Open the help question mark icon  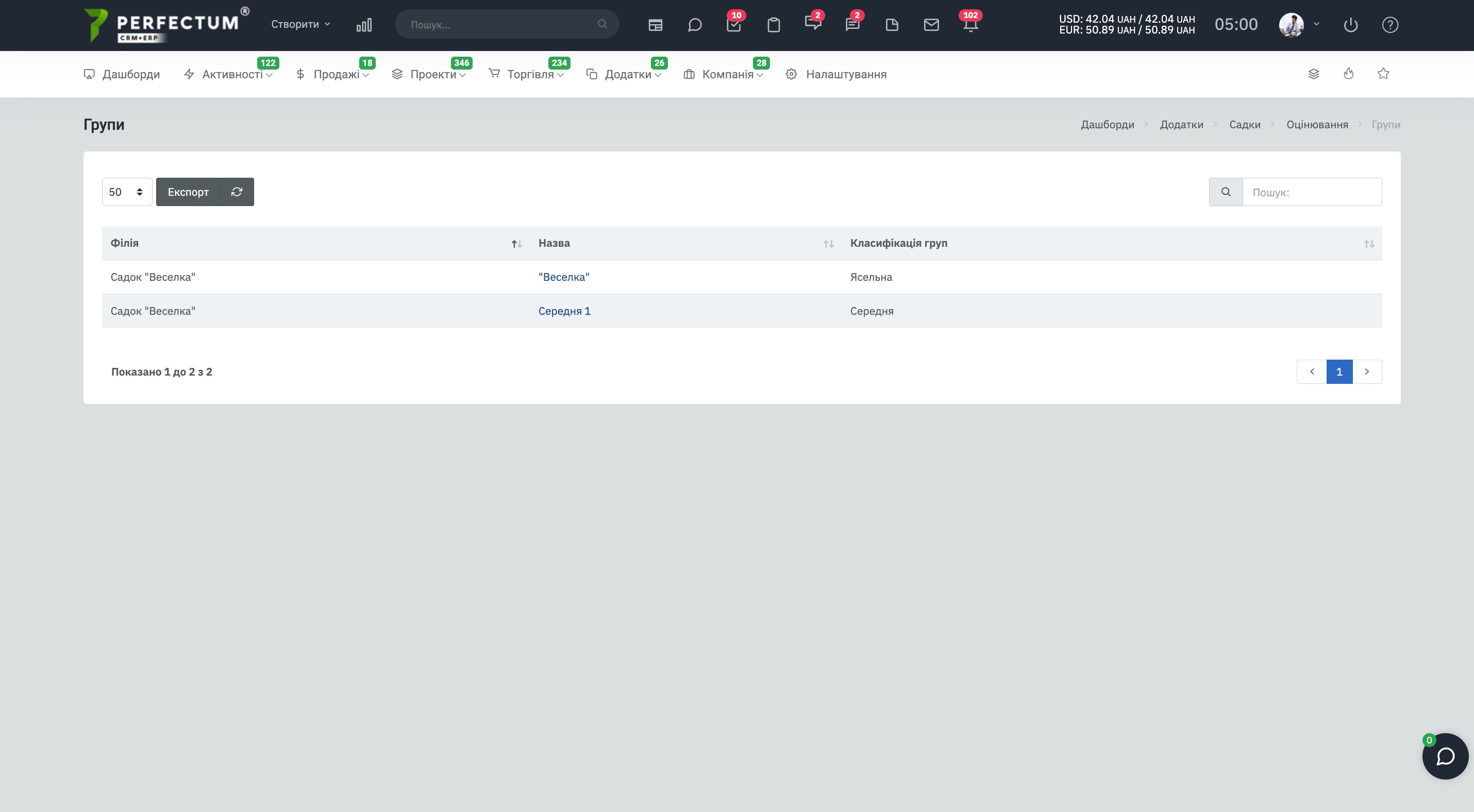[1390, 25]
